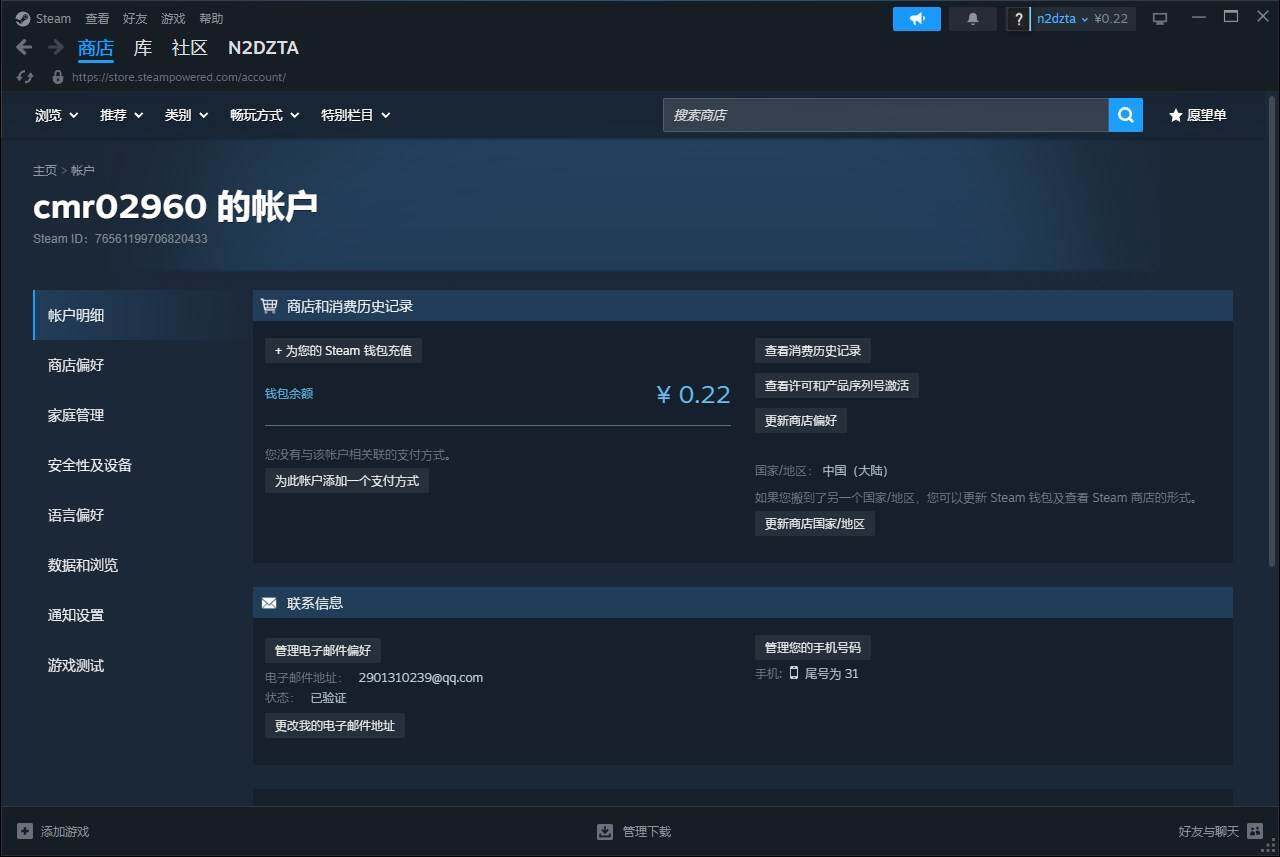The height and width of the screenshot is (857, 1280).
Task: Open notifications with the bell icon
Action: [973, 19]
